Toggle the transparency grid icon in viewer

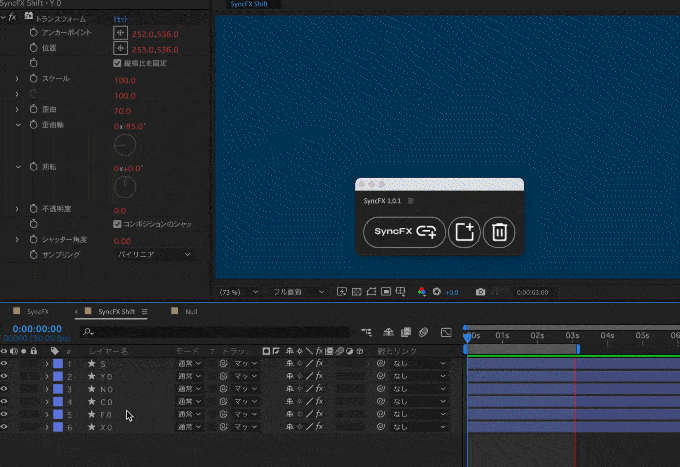click(x=356, y=292)
